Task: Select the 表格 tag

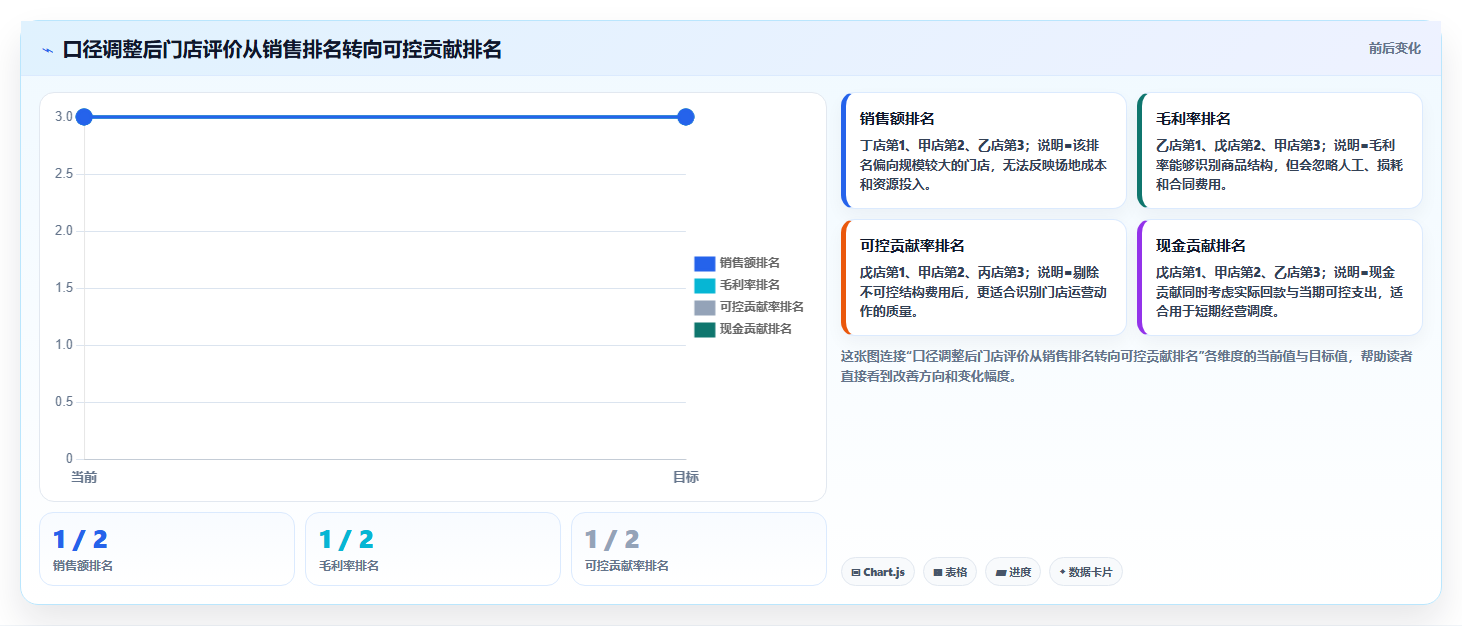Action: tap(950, 572)
